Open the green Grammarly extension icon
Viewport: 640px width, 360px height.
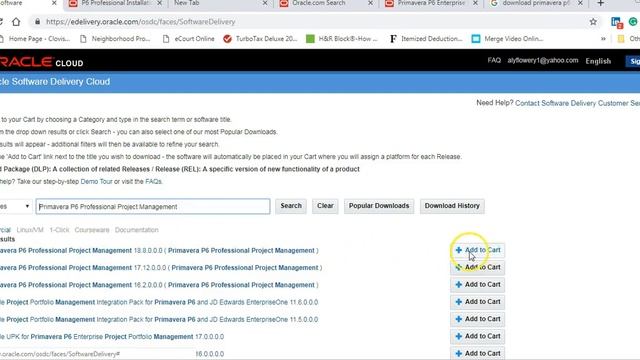point(633,22)
